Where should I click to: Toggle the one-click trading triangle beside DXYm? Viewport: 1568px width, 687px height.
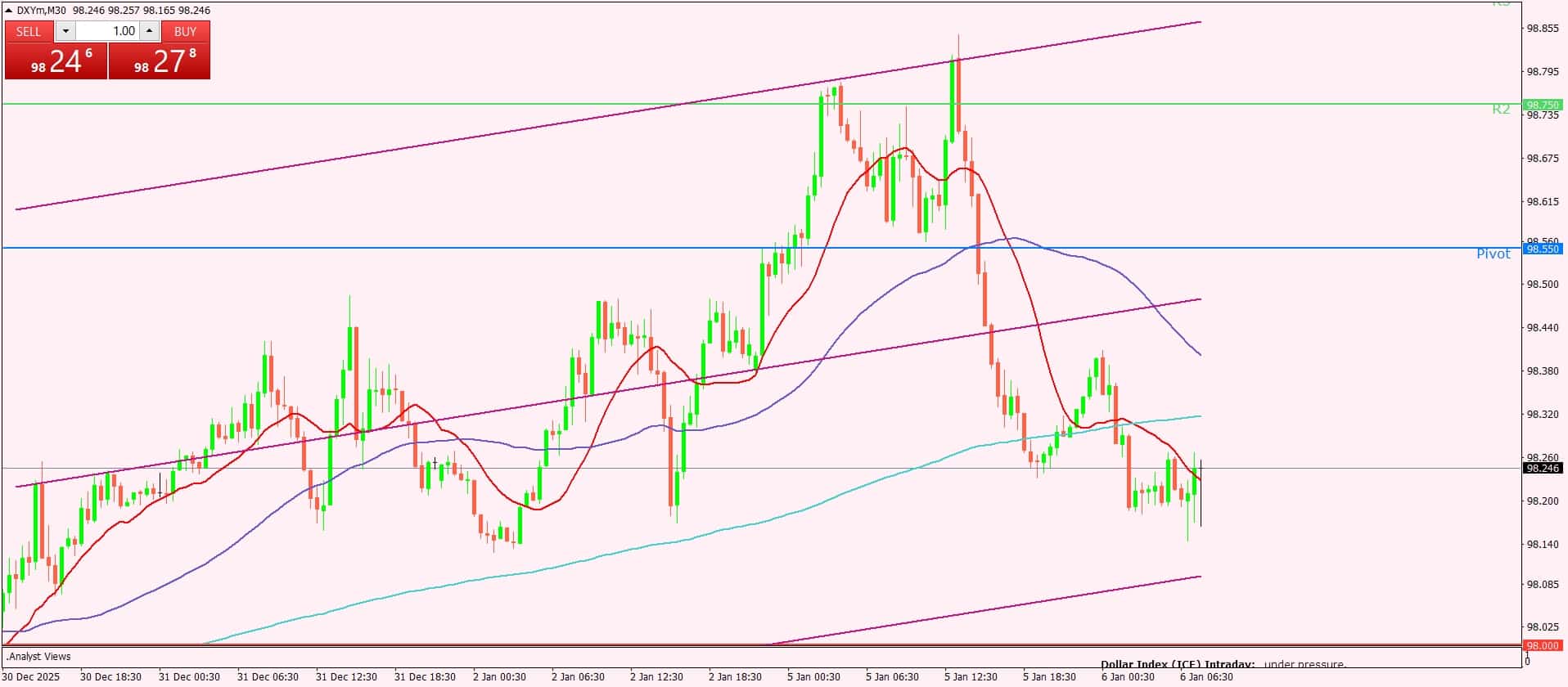click(9, 11)
